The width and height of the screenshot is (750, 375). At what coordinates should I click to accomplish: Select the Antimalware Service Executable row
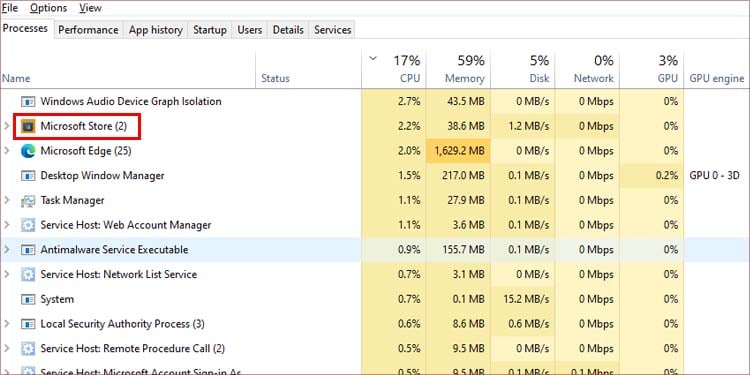(x=375, y=250)
